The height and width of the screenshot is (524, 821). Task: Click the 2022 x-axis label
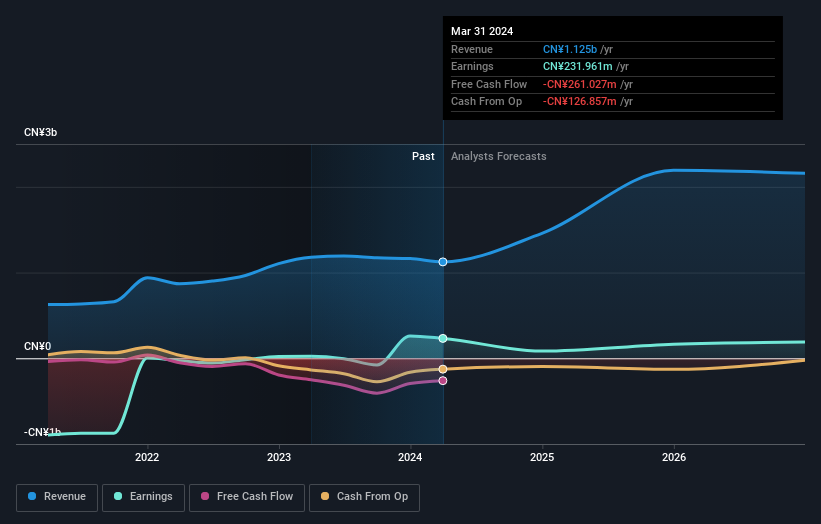147,457
